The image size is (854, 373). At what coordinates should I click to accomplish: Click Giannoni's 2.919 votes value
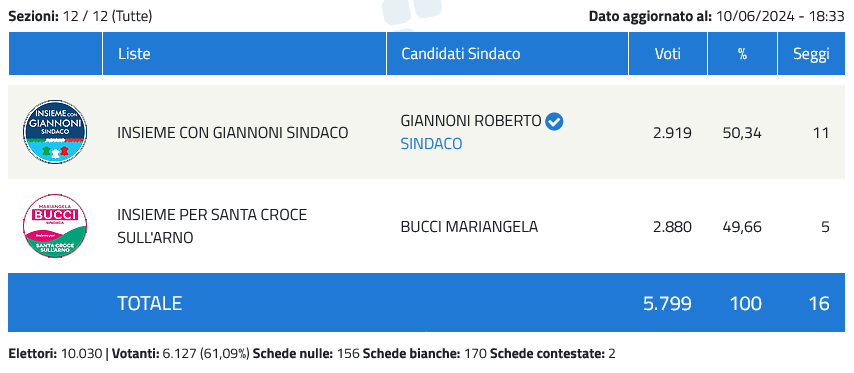pyautogui.click(x=672, y=133)
